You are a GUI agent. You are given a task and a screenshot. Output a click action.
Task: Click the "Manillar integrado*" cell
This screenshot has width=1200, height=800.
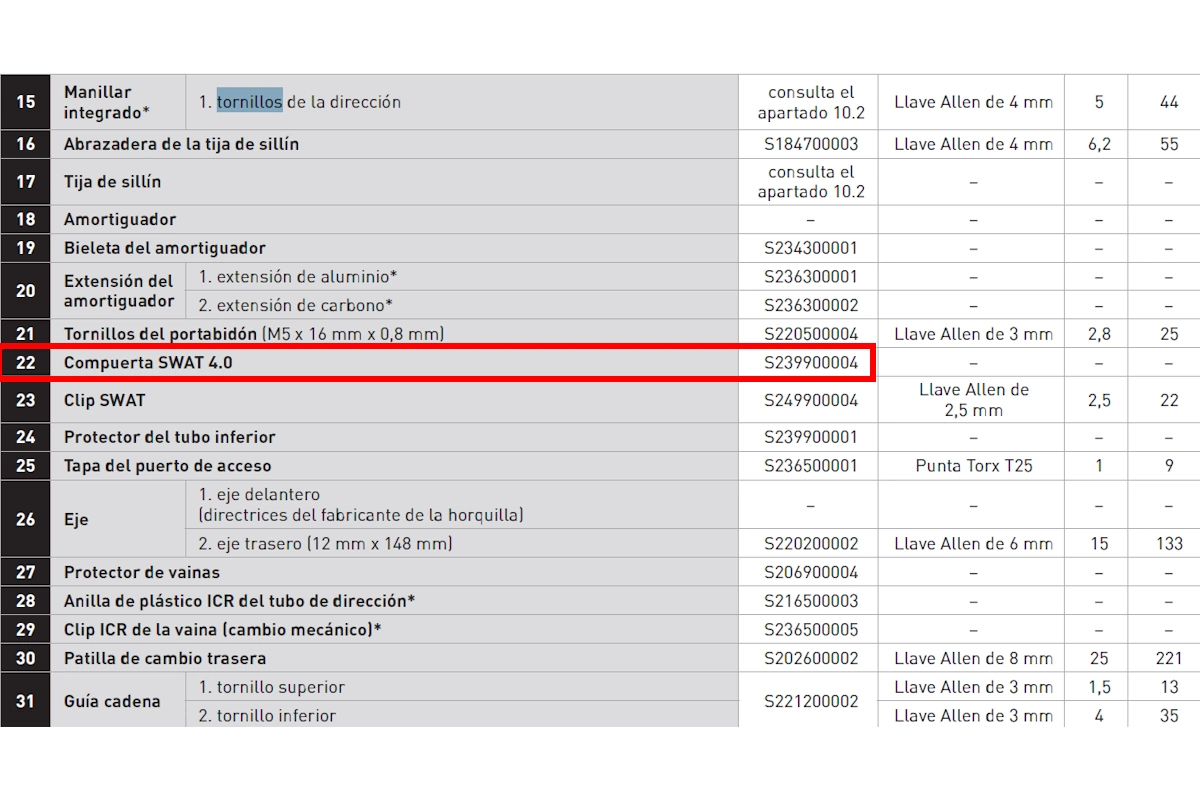118,102
